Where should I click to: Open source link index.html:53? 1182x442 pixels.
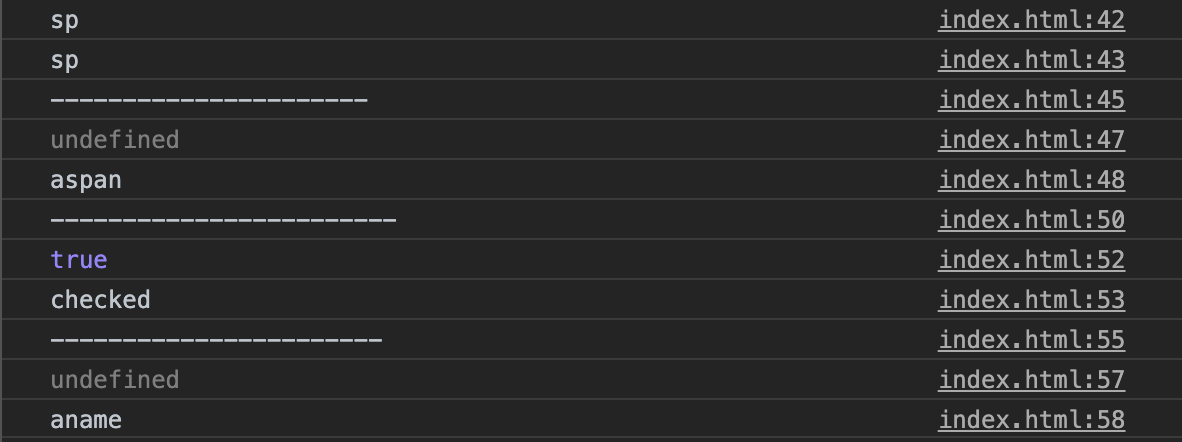(1031, 300)
